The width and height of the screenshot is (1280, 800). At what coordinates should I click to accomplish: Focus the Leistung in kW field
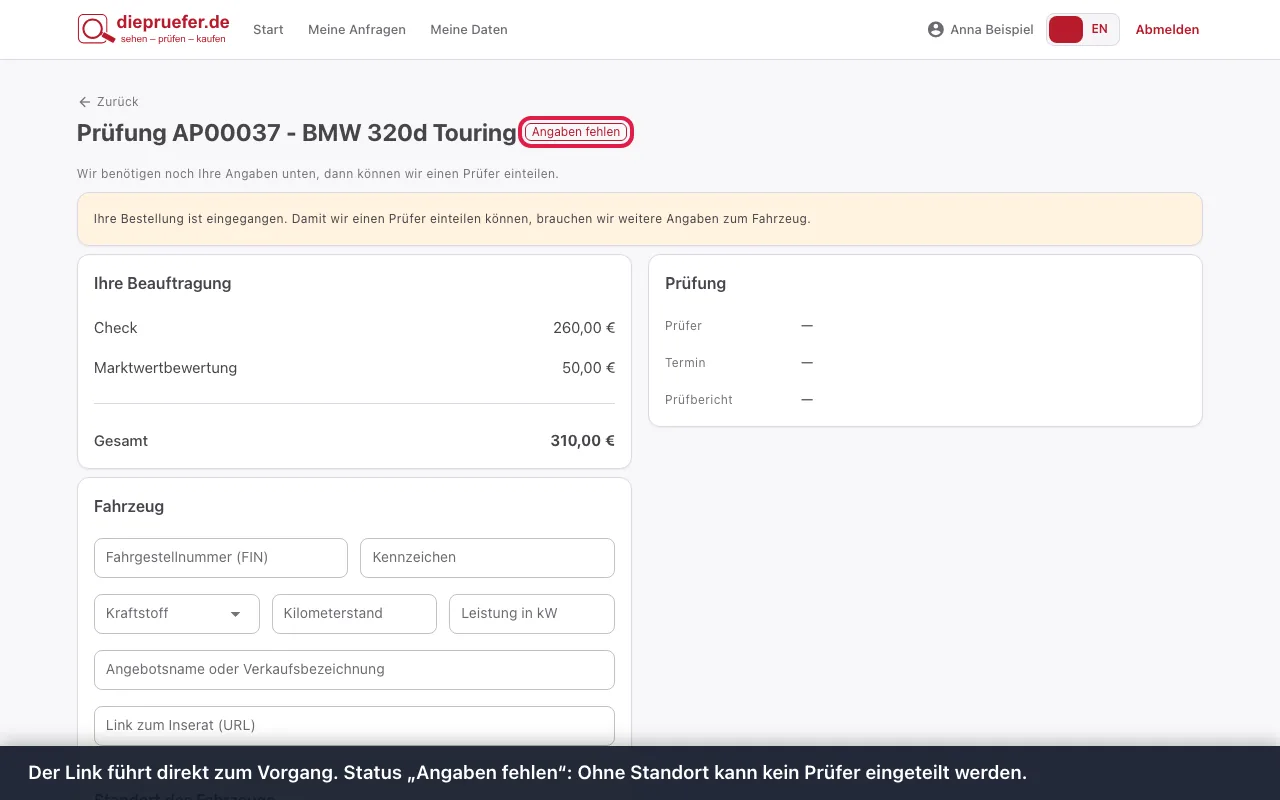(532, 614)
